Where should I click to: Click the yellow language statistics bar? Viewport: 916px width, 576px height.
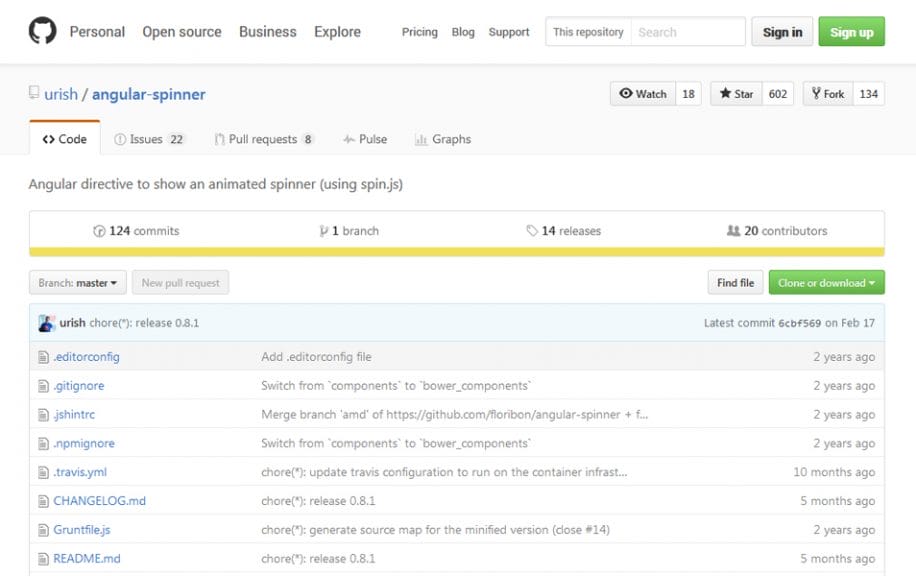click(x=458, y=248)
